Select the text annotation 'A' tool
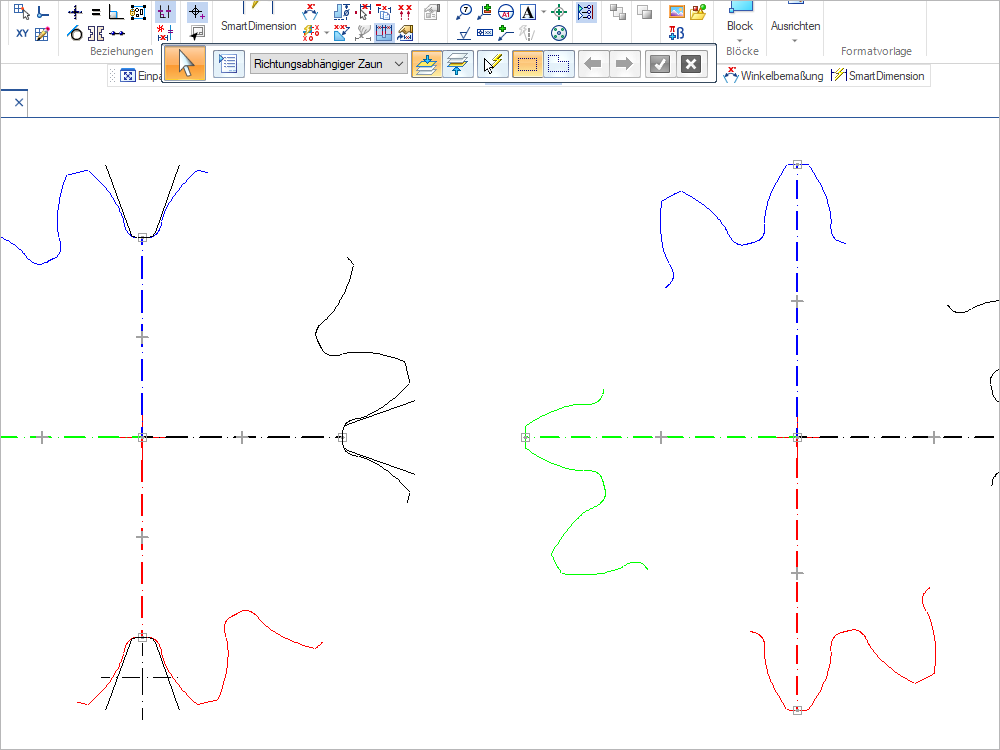1000x750 pixels. tap(528, 13)
